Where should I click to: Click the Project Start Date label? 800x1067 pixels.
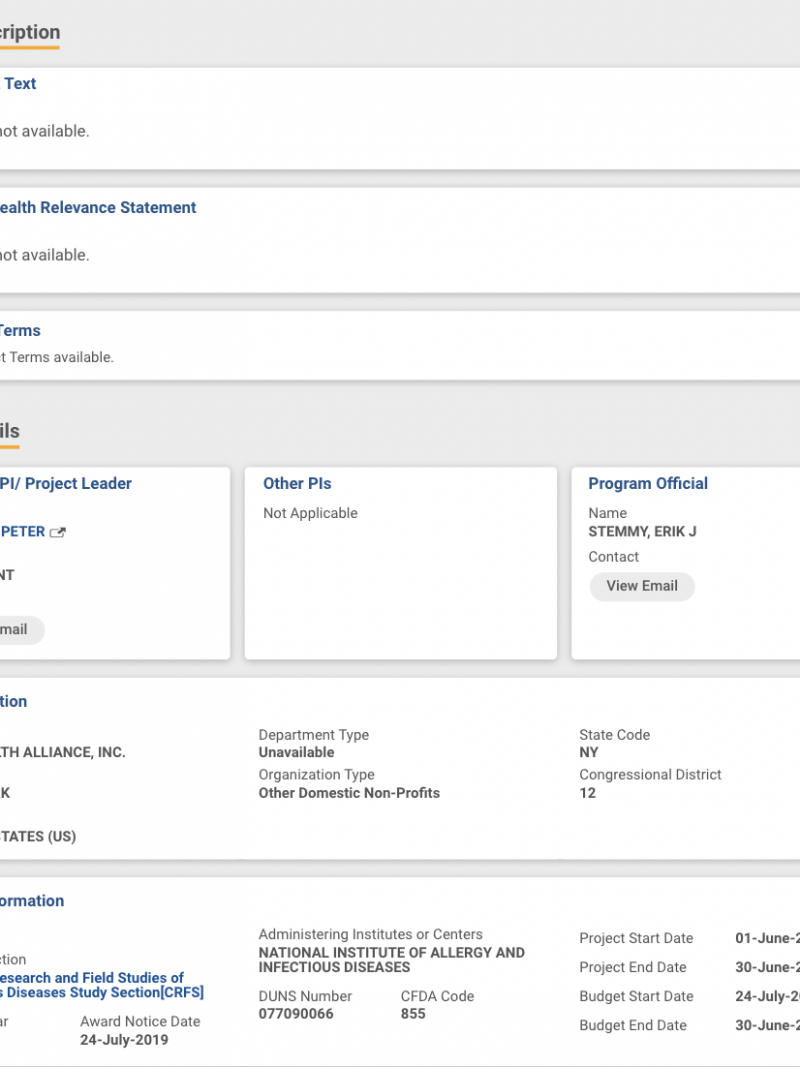coord(636,939)
